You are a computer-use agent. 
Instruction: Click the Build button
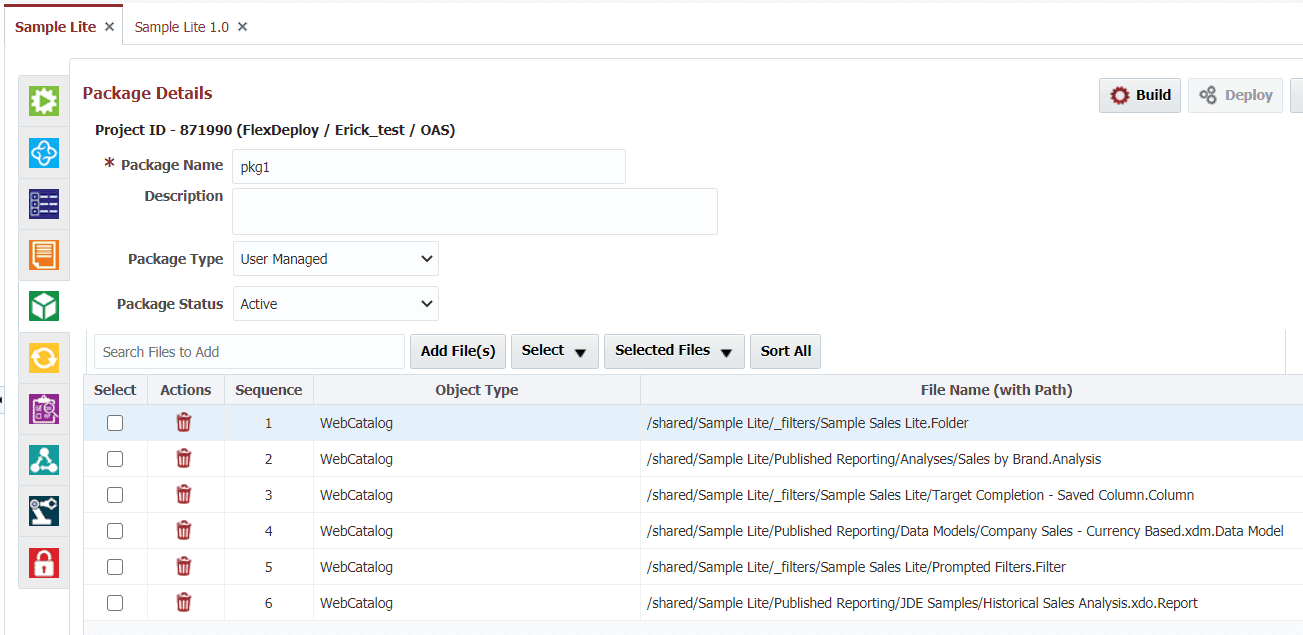point(1140,95)
